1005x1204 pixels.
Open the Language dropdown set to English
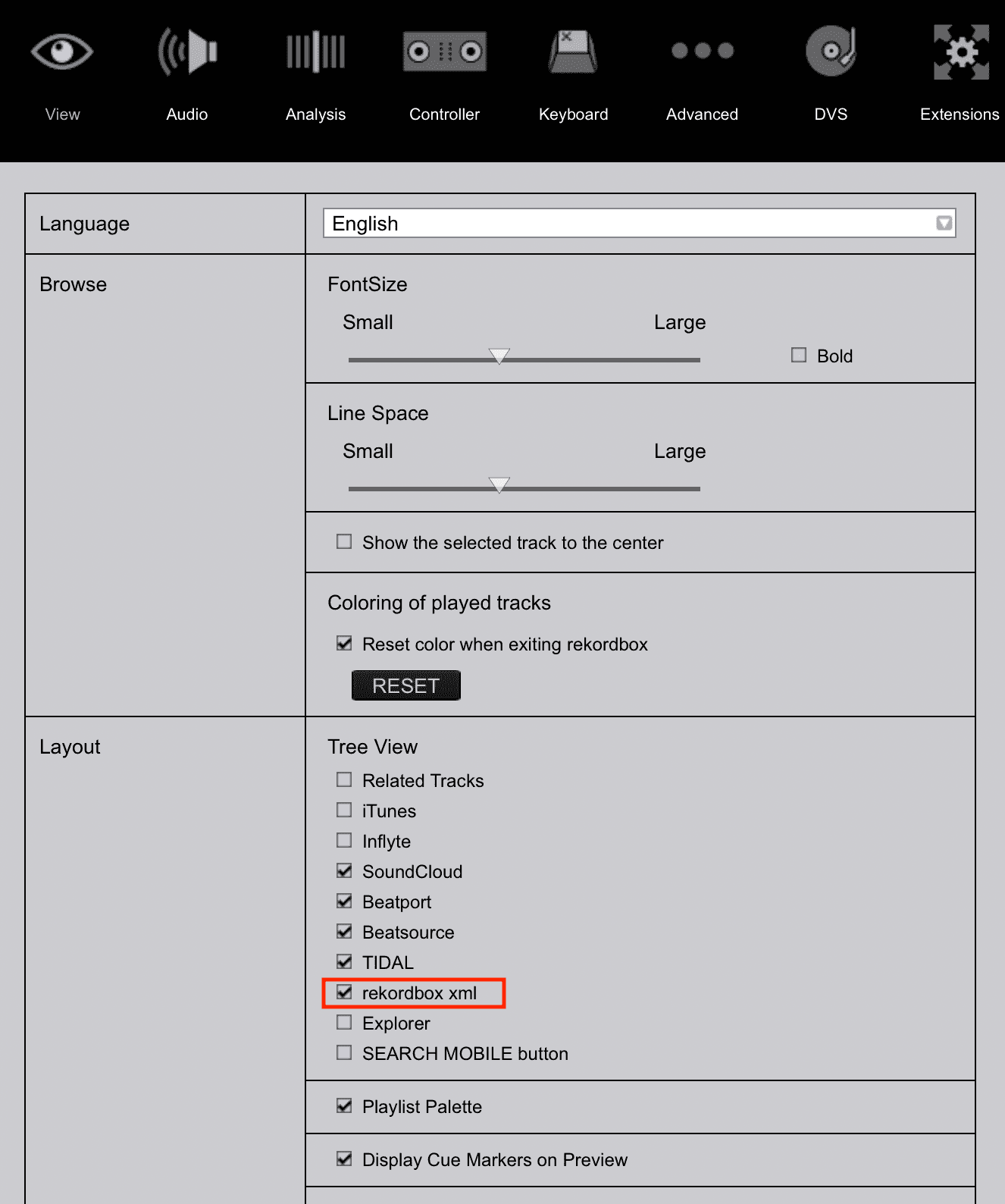(640, 223)
